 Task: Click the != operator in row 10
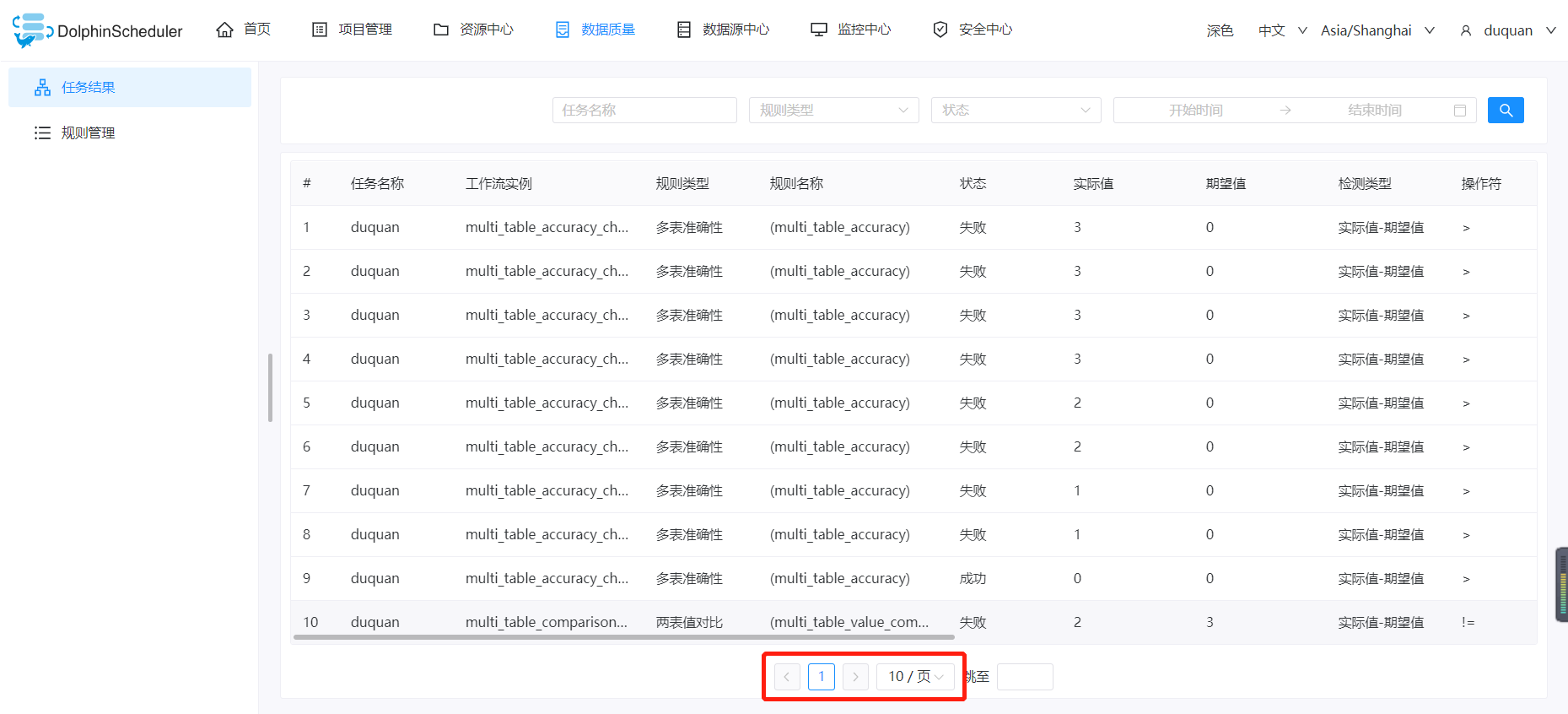pos(1468,623)
